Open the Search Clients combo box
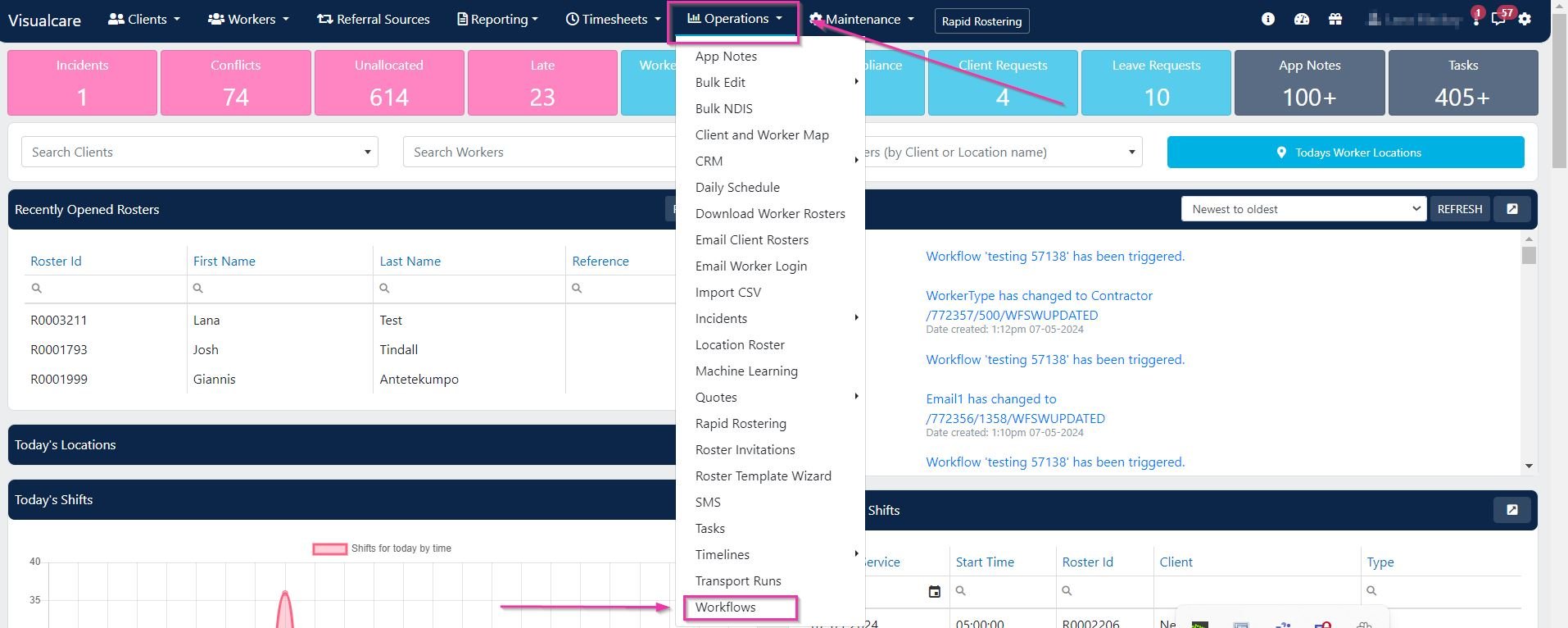Image resolution: width=1568 pixels, height=628 pixels. pos(200,152)
